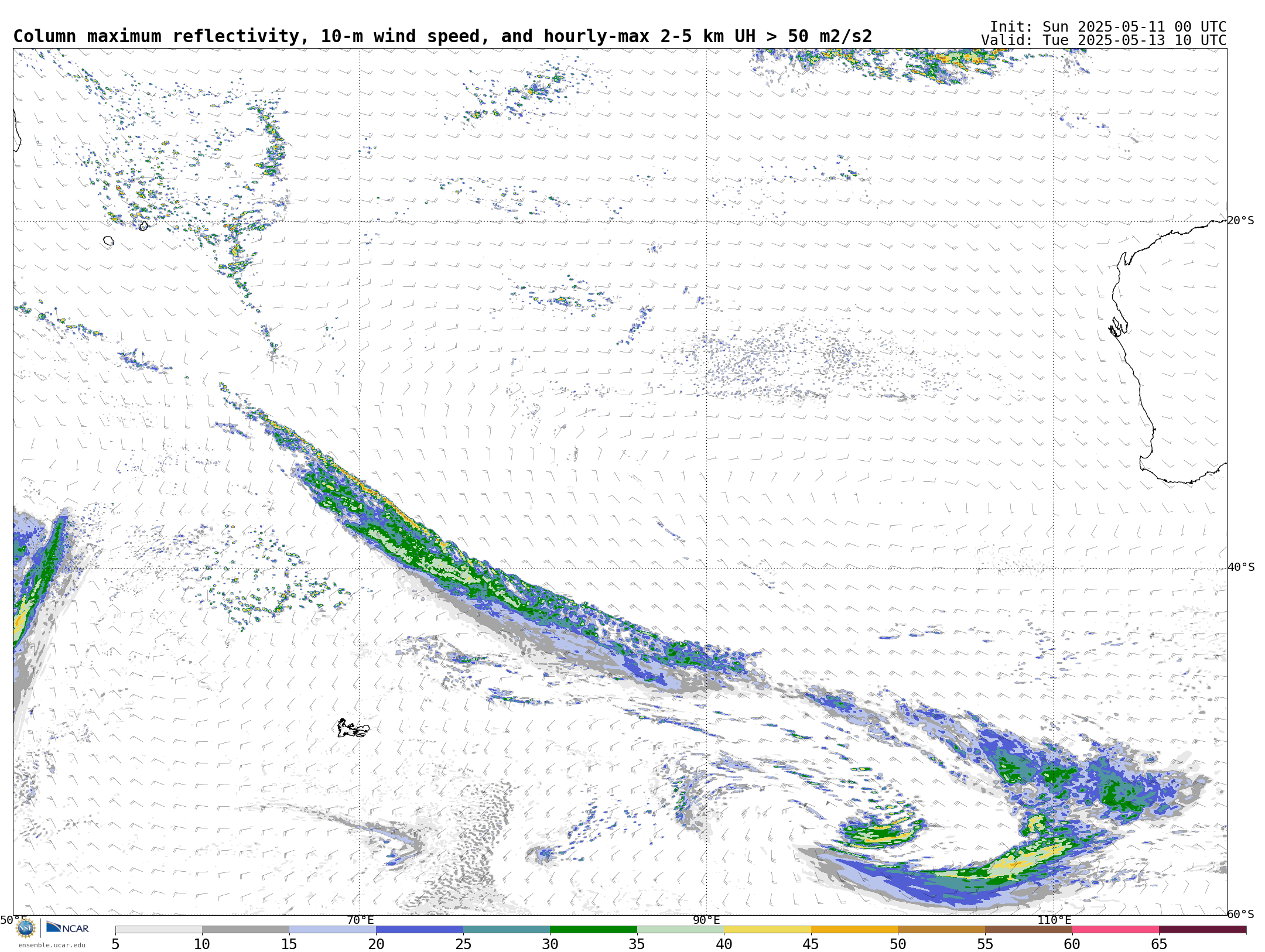Click the small island outline just below 20°S
This screenshot has height=952, width=1265.
tap(108, 241)
